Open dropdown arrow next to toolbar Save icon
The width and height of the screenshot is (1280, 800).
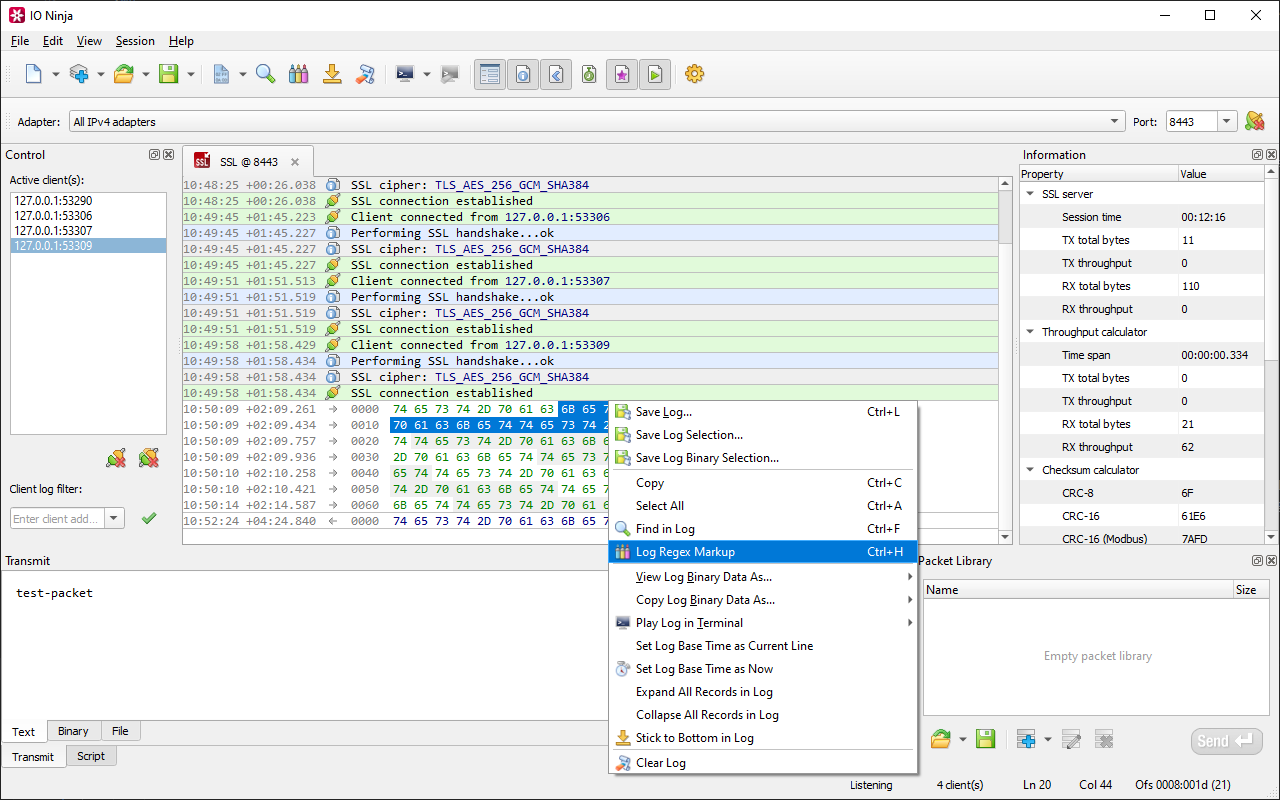[191, 75]
